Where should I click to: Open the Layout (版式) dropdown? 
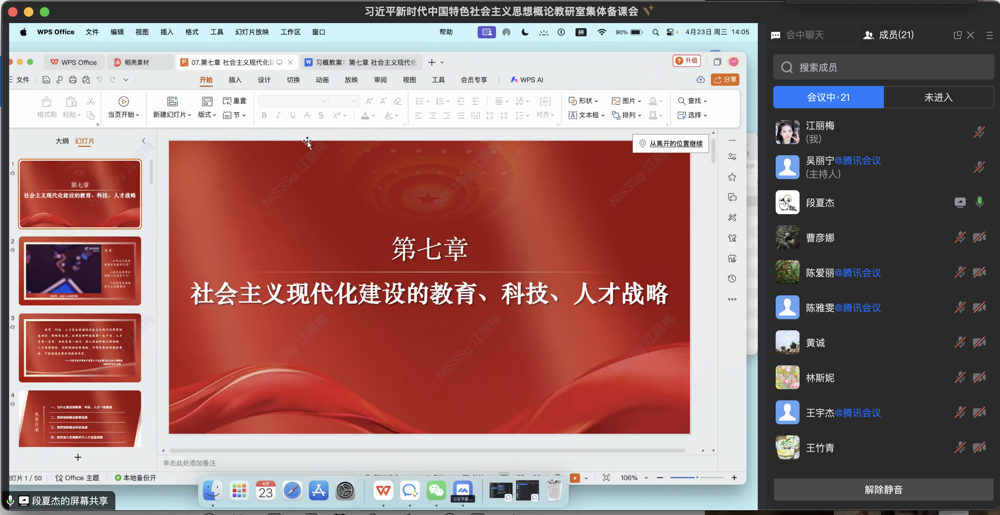tap(207, 115)
